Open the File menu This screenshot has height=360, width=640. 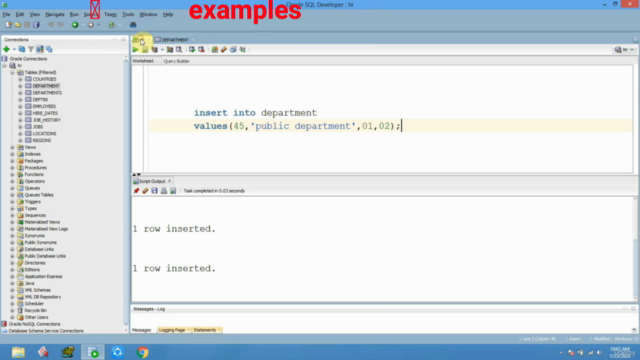click(x=7, y=14)
